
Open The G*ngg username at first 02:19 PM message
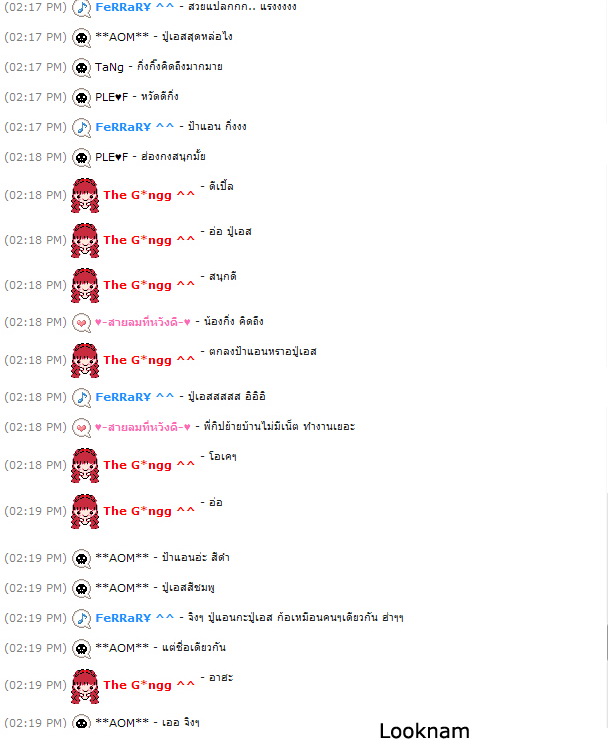[149, 511]
